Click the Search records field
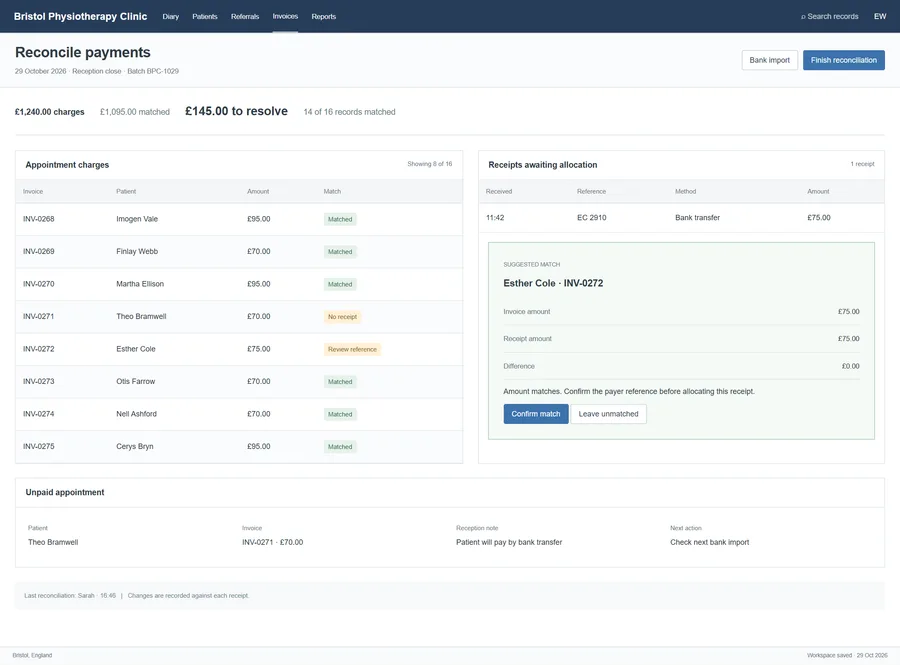Image resolution: width=900 pixels, height=665 pixels. pyautogui.click(x=829, y=17)
